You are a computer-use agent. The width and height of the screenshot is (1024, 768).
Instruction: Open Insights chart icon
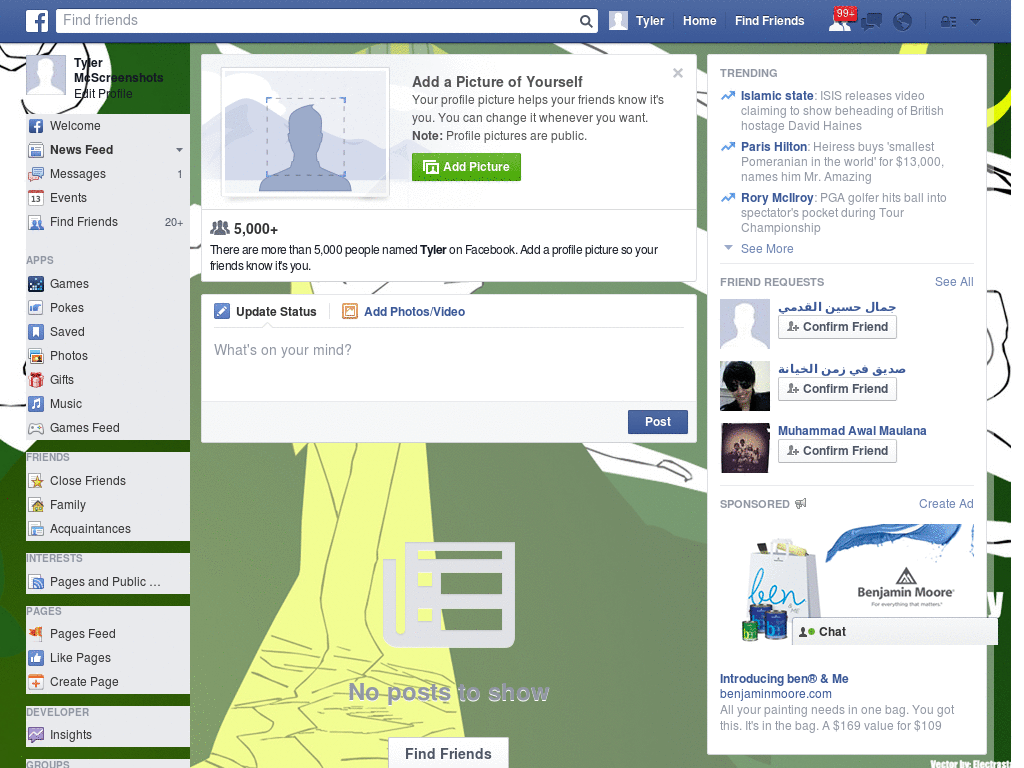[36, 735]
